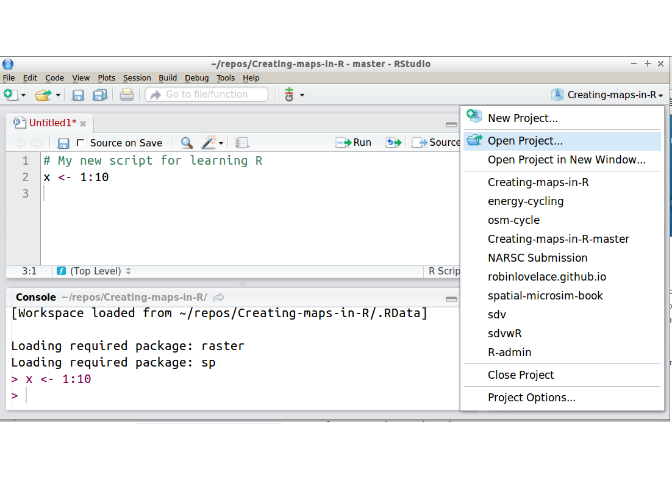
Task: Open the Code Tools dropdown arrow
Action: (221, 143)
